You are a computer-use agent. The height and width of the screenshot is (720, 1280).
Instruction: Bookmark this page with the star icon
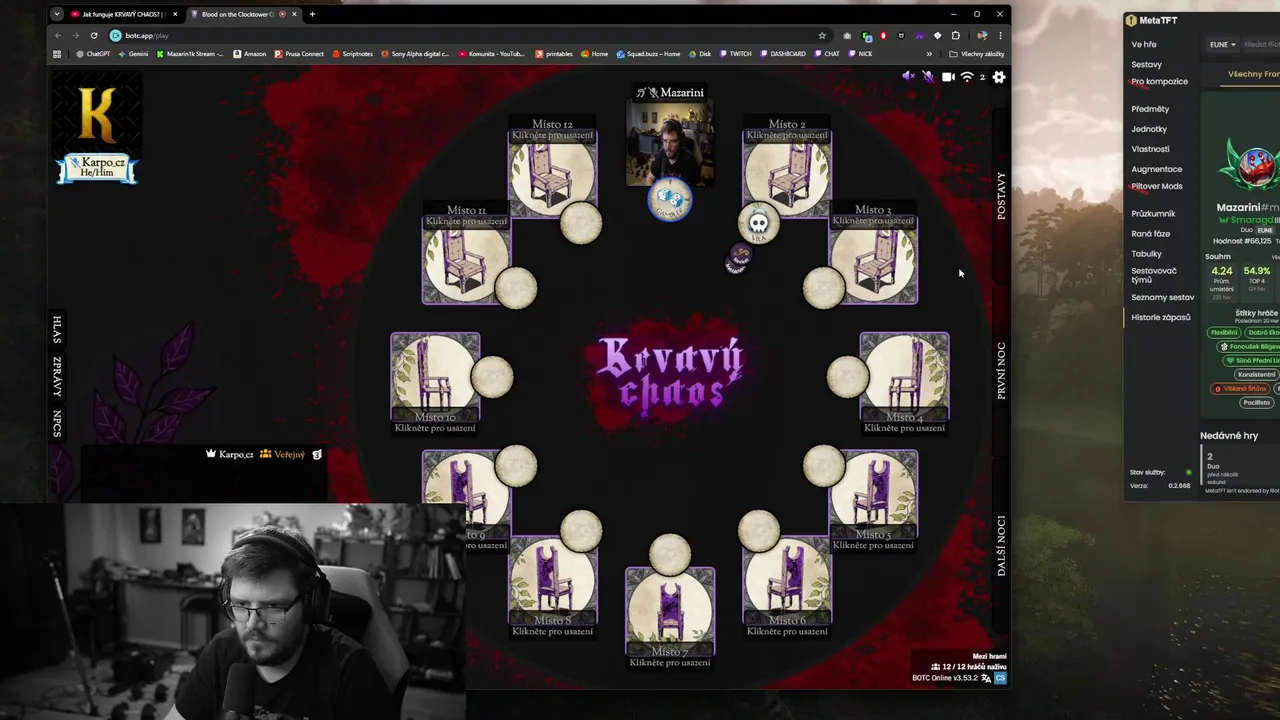(822, 35)
